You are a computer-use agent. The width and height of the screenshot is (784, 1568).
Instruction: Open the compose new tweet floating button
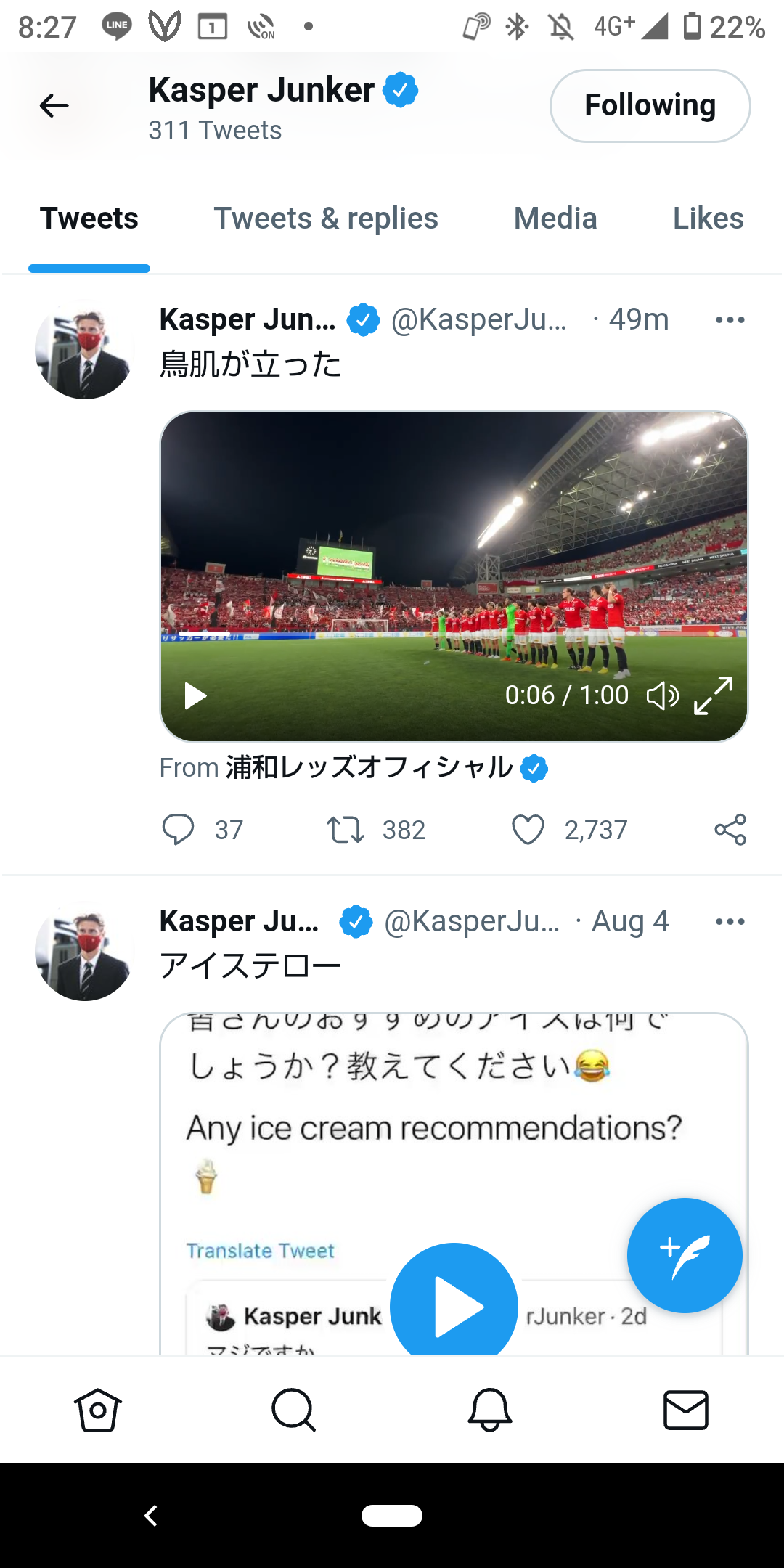(685, 1255)
